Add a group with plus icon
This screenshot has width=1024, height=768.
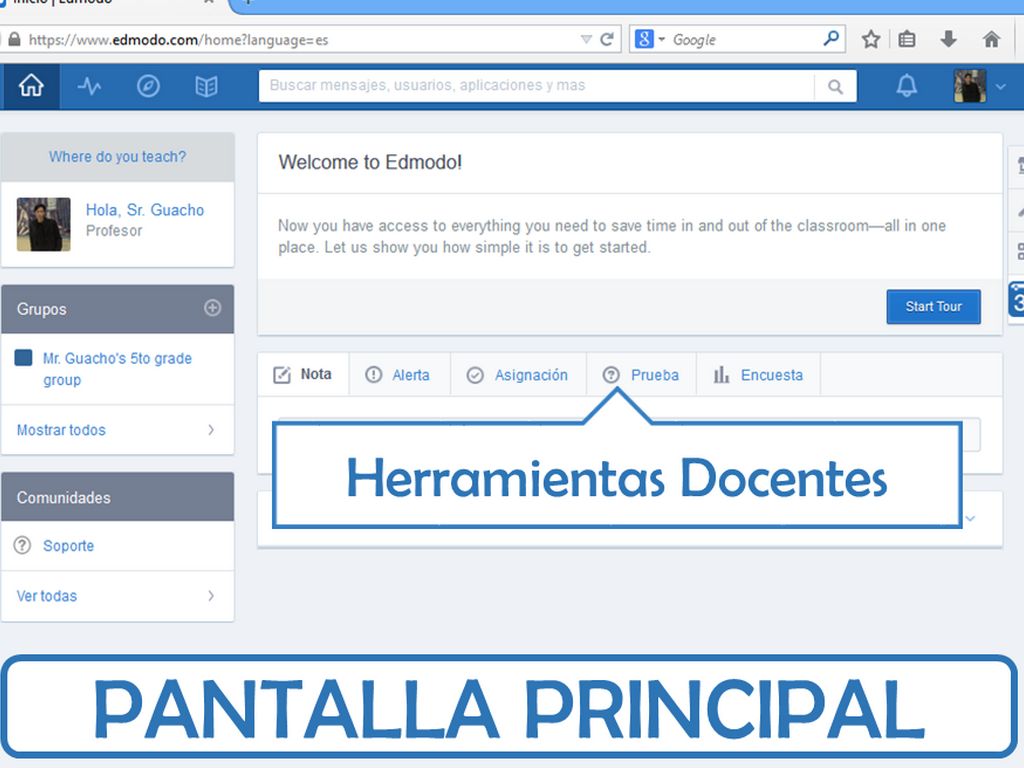click(x=212, y=308)
